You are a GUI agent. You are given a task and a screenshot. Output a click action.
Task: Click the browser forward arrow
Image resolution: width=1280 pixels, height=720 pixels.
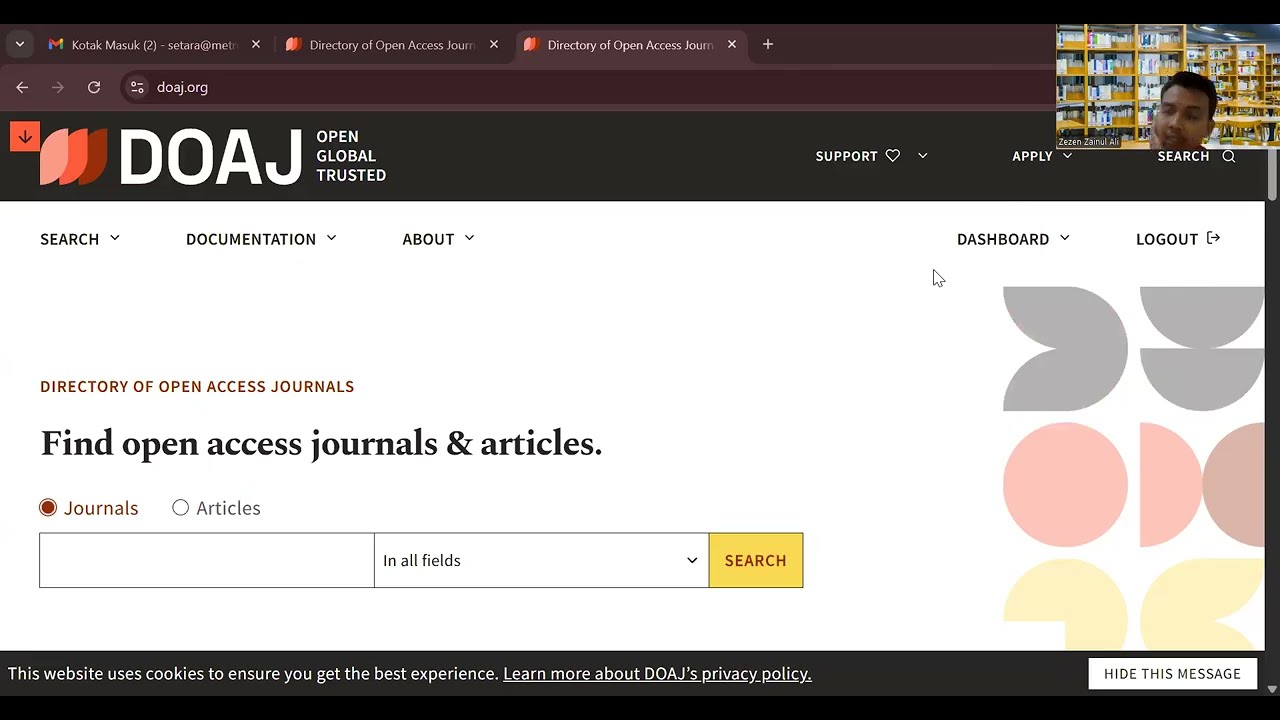[x=58, y=87]
